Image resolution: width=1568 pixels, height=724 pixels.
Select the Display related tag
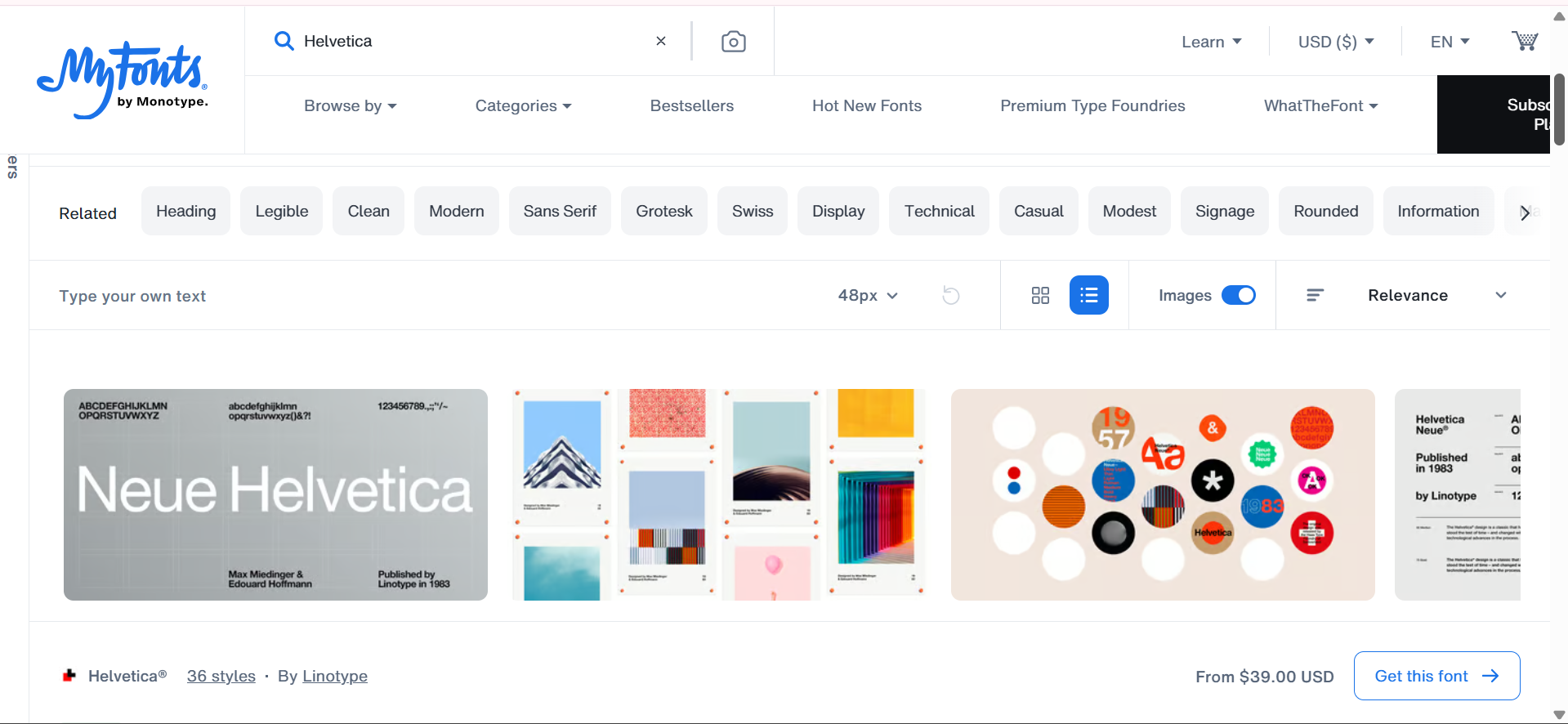(x=838, y=211)
